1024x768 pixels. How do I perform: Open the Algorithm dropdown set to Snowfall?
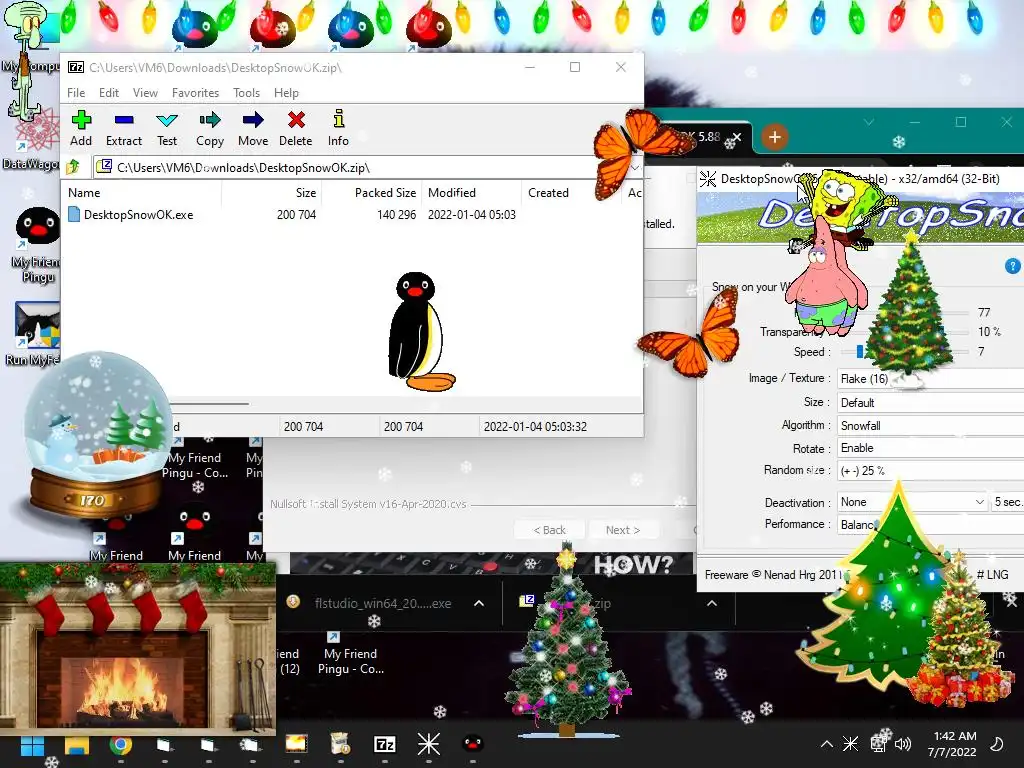tap(931, 426)
